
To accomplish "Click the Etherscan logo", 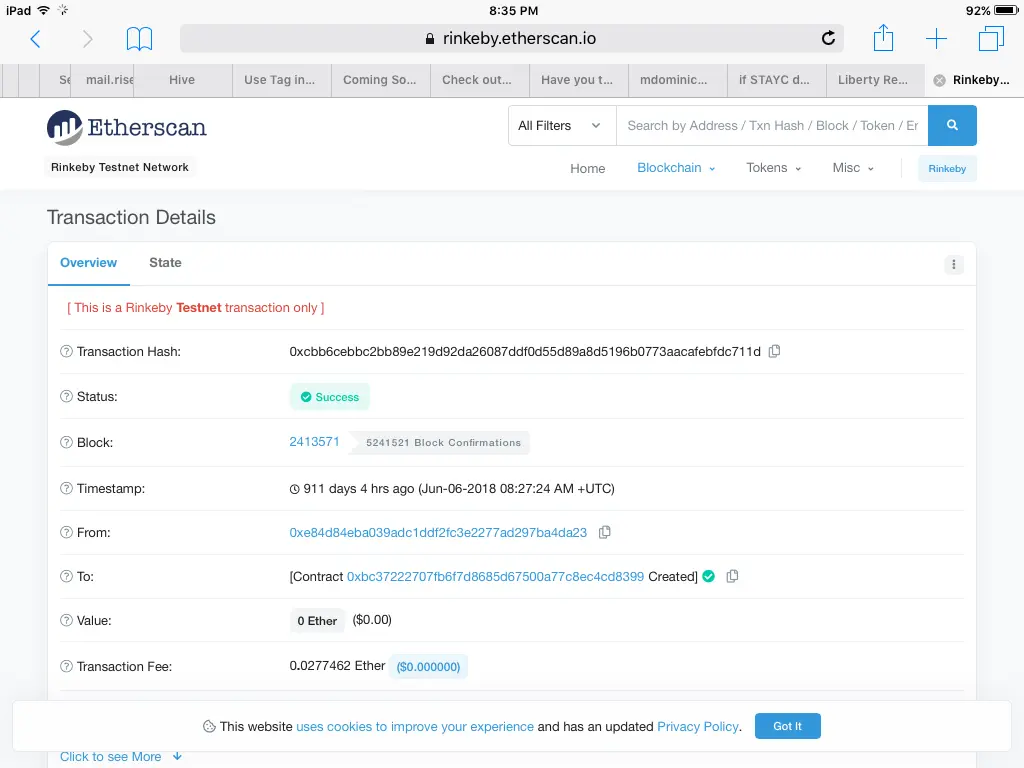I will [x=127, y=127].
